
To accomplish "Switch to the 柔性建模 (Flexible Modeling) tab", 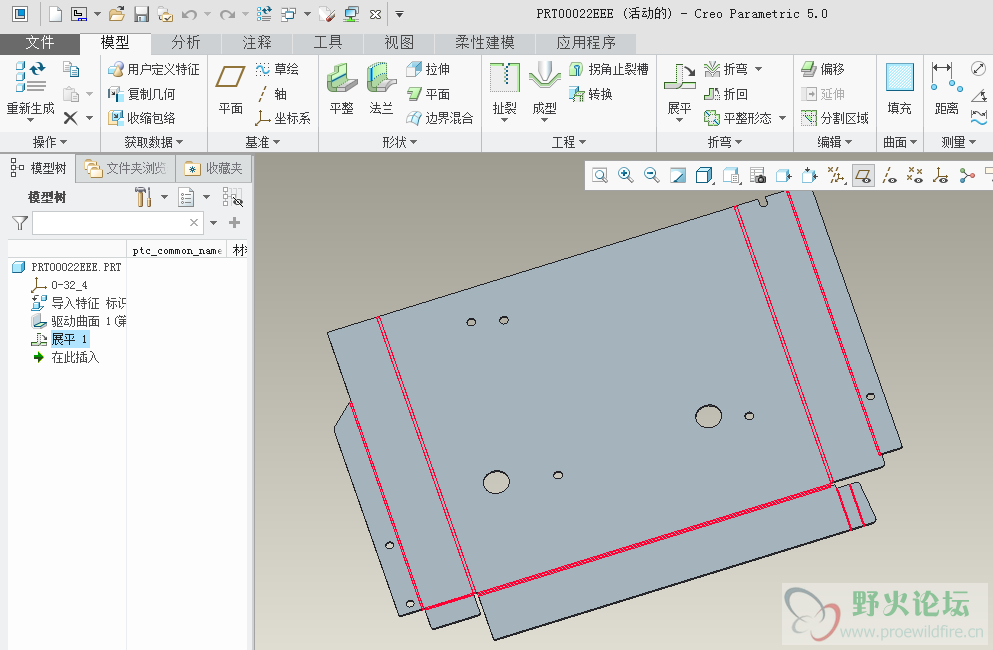I will (485, 42).
